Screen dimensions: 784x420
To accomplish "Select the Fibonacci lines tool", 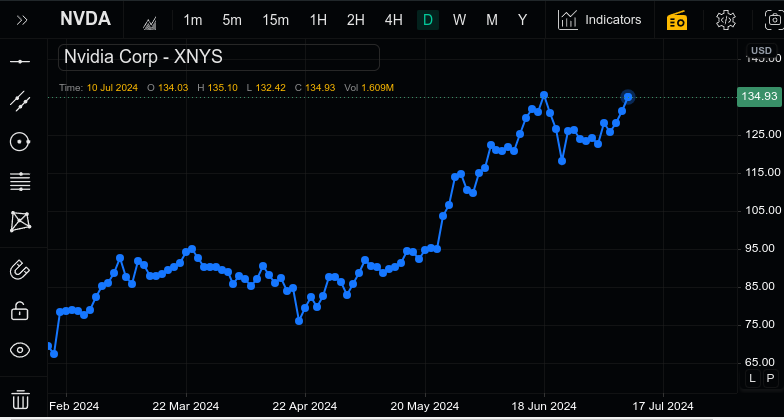I will [x=20, y=182].
